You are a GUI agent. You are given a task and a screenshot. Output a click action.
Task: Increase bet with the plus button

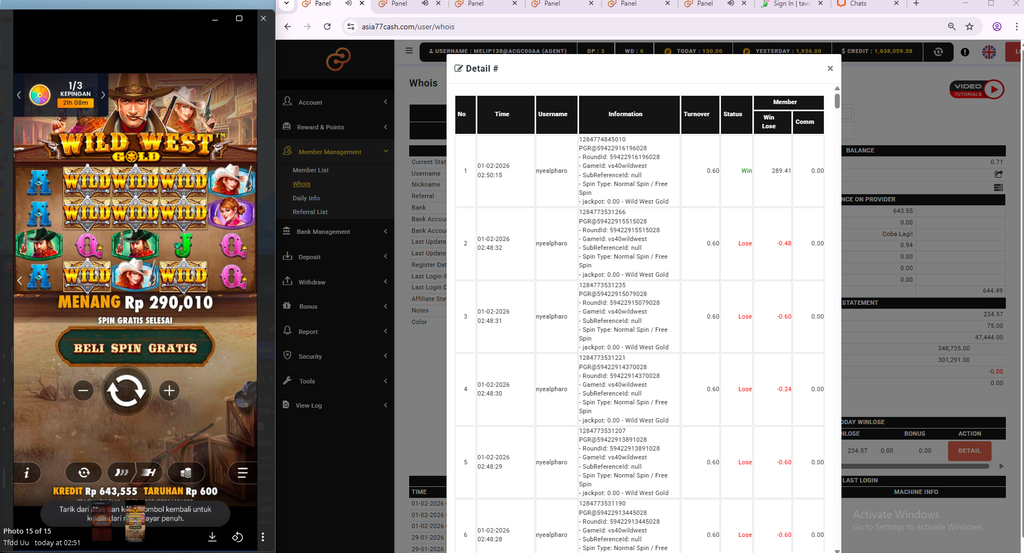169,390
